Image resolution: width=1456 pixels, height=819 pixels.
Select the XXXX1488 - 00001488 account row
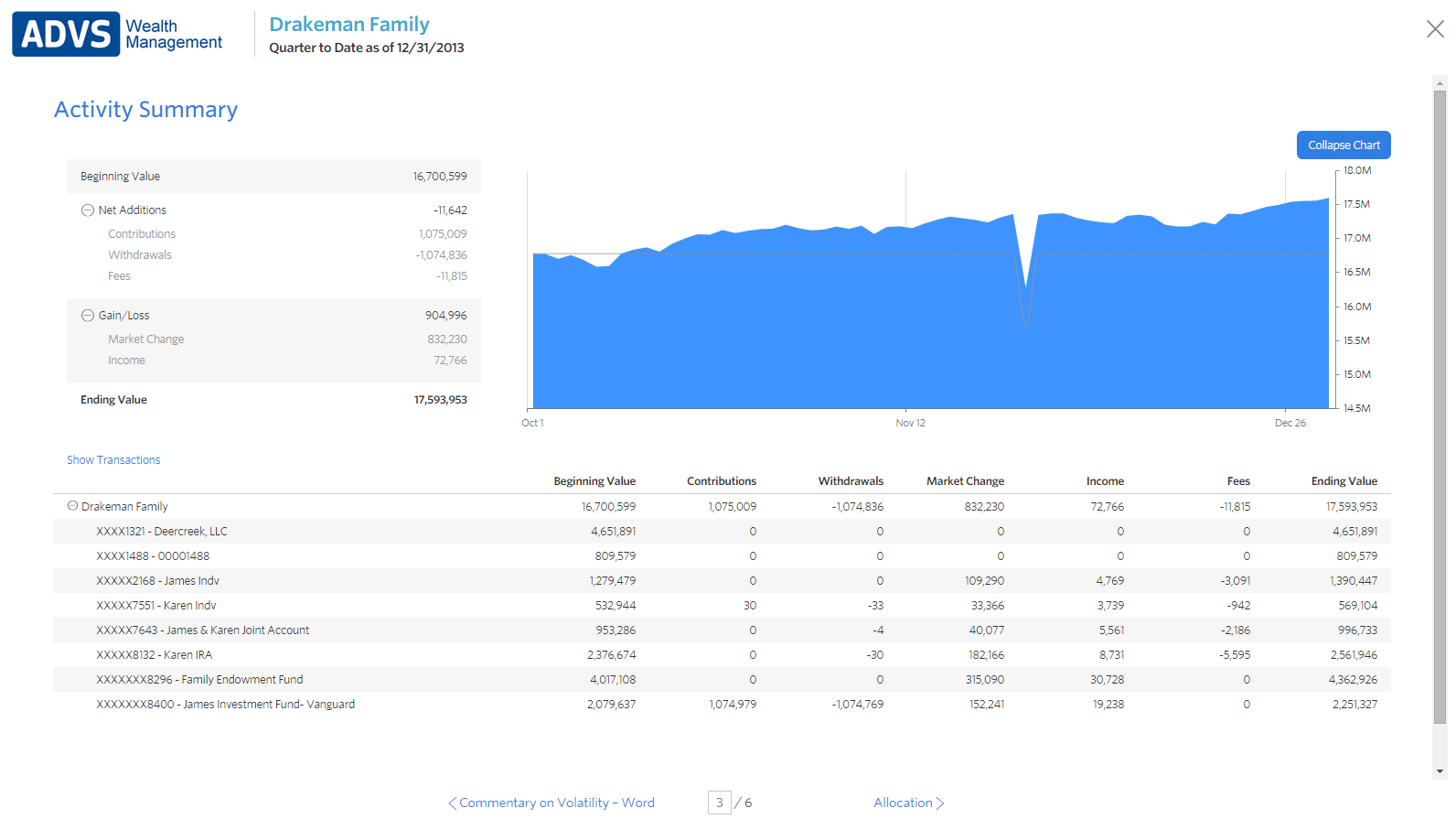click(722, 556)
